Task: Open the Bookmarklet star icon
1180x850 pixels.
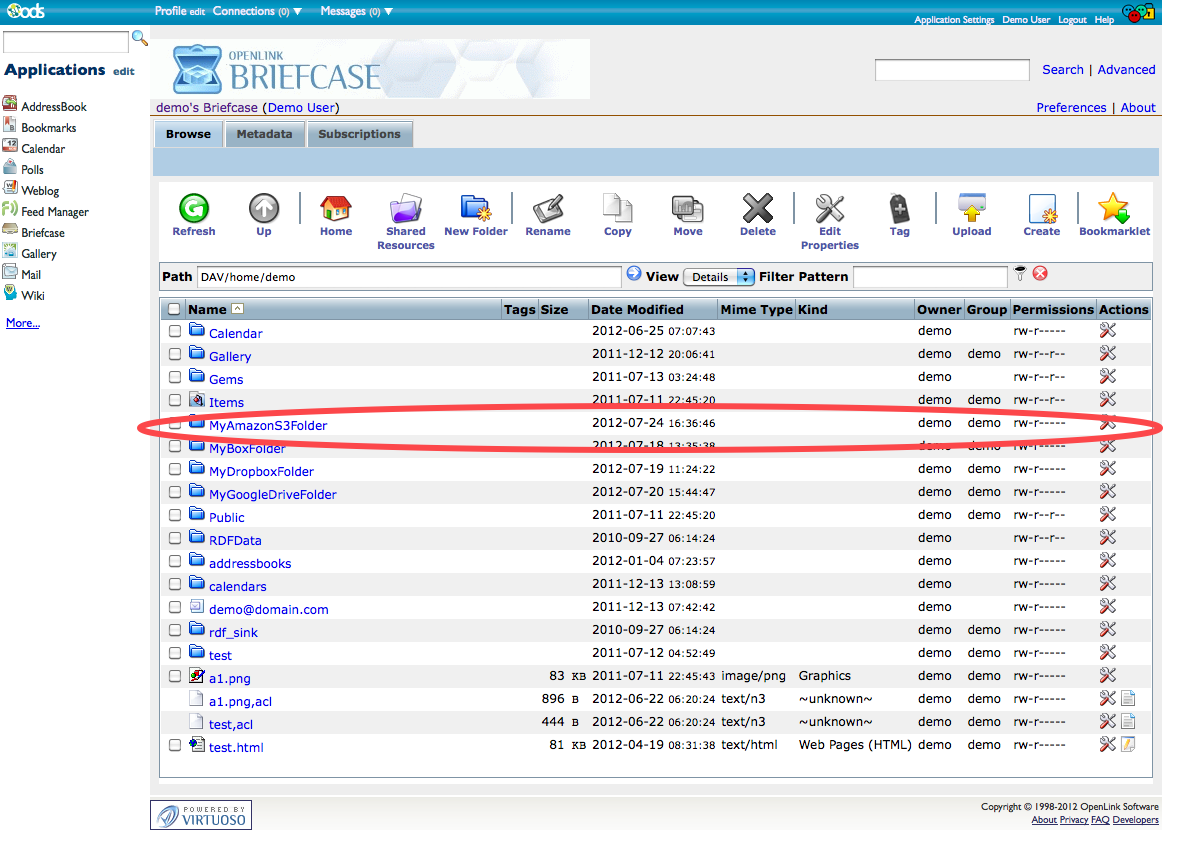Action: coord(1113,209)
